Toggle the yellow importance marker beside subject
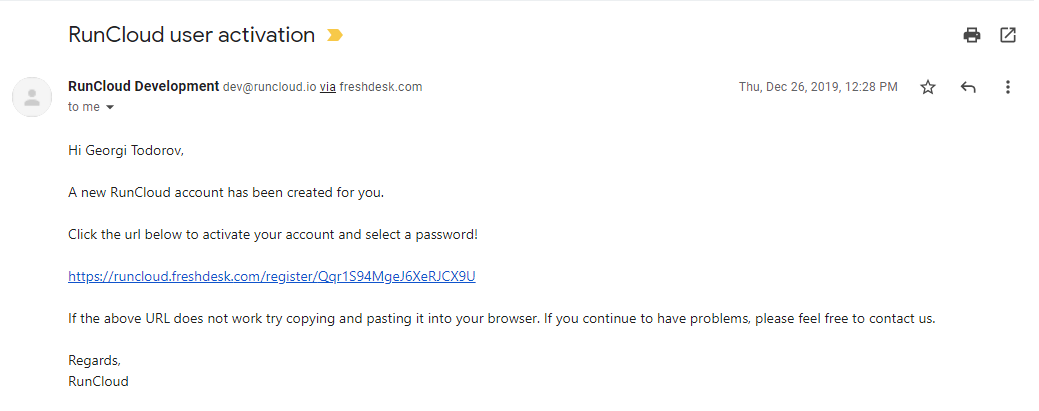Viewport: 1039px width, 411px height. (x=335, y=35)
